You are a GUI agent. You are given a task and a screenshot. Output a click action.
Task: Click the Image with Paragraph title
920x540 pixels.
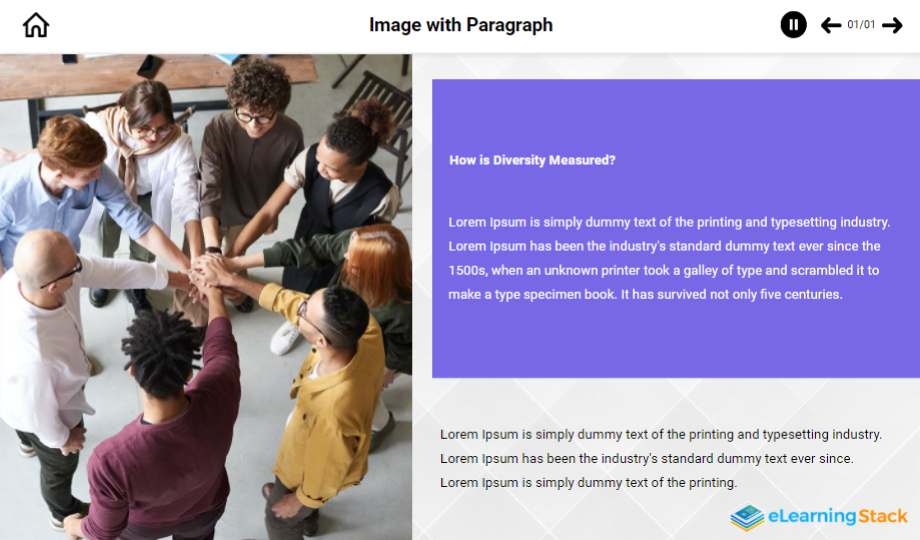click(461, 25)
